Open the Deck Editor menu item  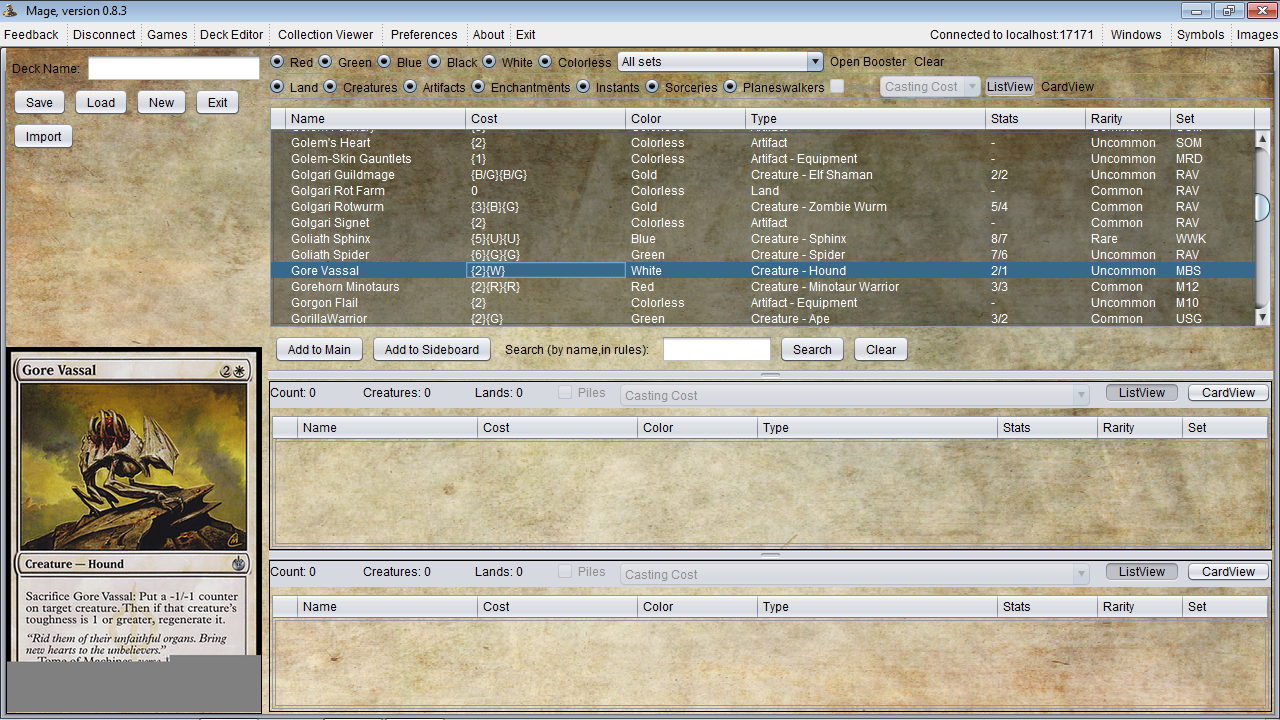232,34
